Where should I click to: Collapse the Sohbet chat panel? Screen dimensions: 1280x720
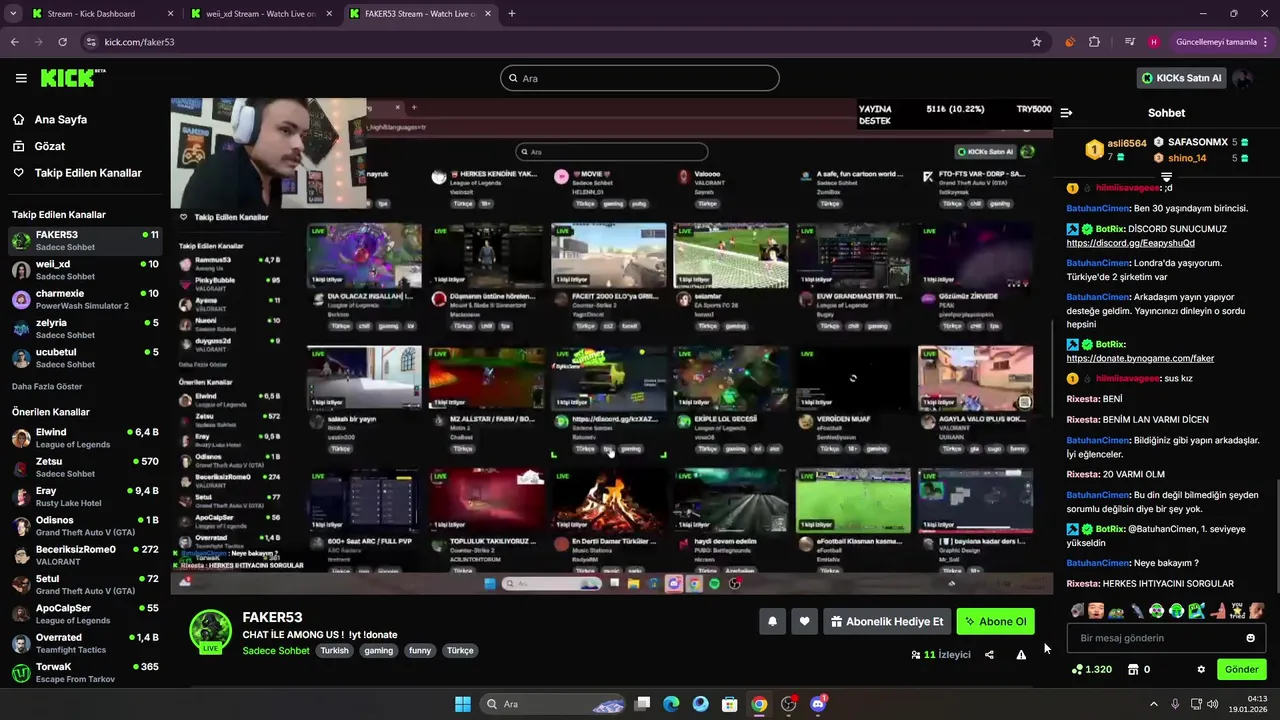click(1066, 113)
